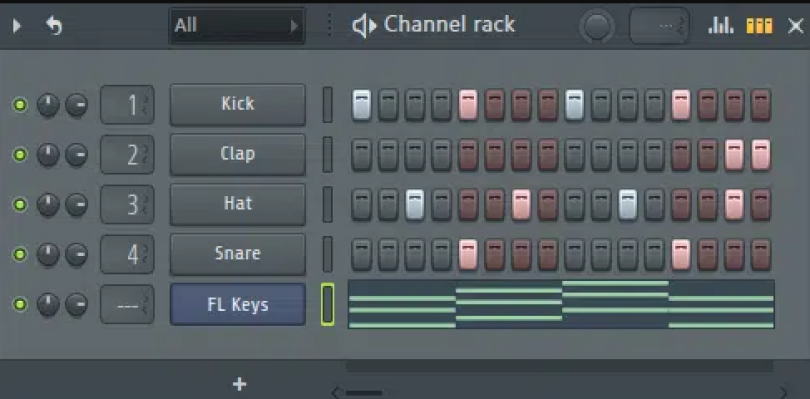Toggle the thirteenth Snare step
This screenshot has height=399, width=810.
click(681, 255)
